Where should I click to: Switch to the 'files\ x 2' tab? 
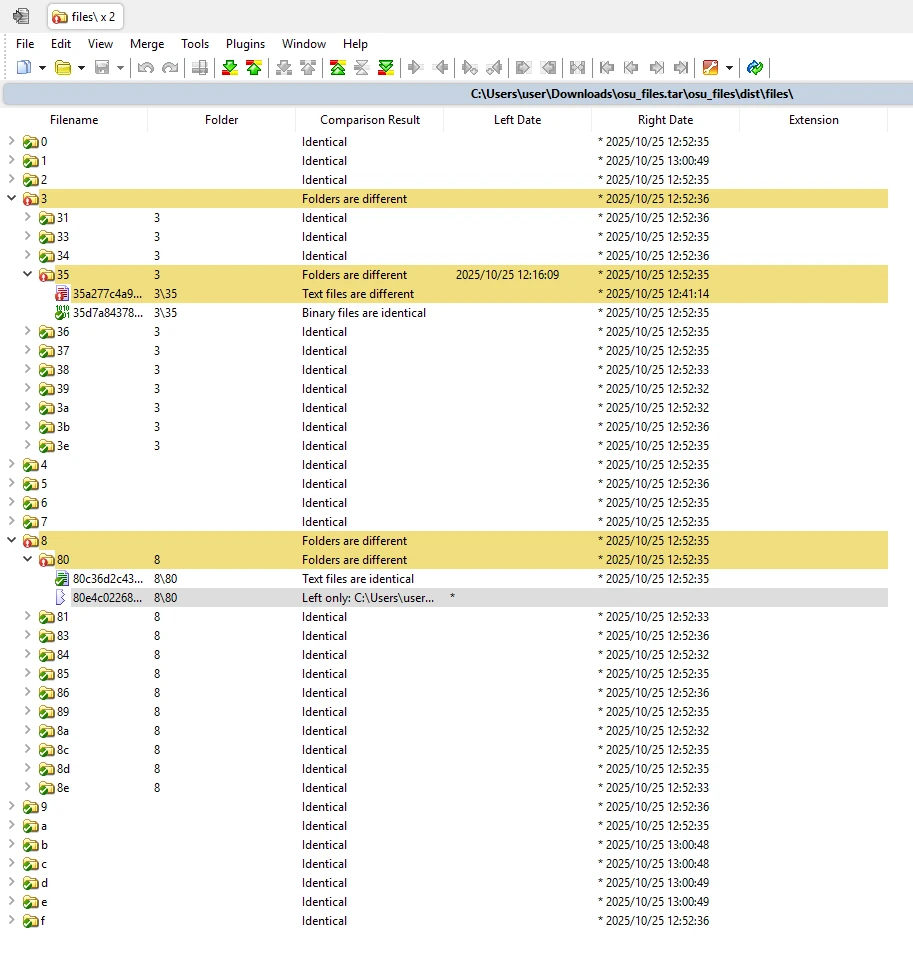[84, 16]
